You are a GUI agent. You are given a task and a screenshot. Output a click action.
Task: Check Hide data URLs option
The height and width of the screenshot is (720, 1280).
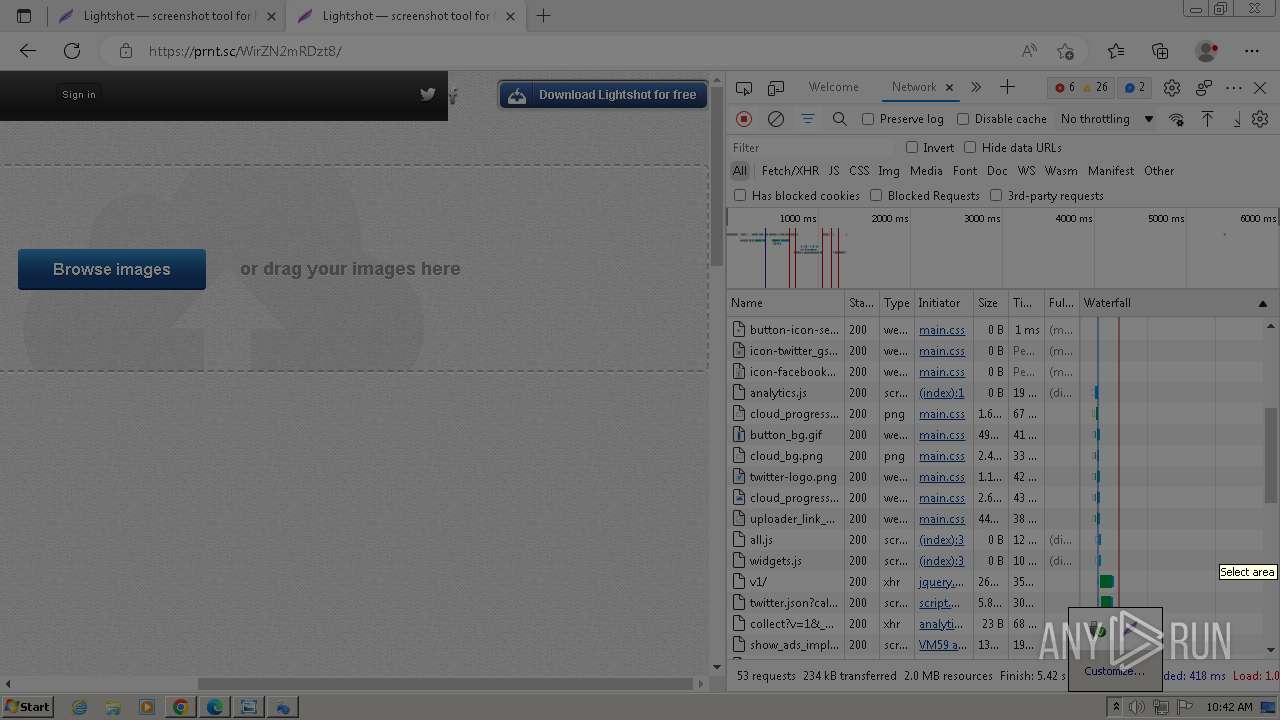pyautogui.click(x=970, y=147)
